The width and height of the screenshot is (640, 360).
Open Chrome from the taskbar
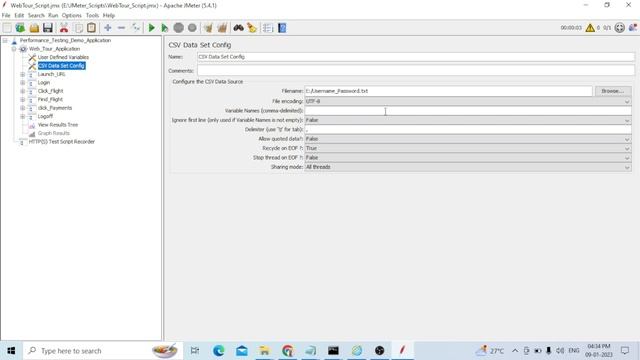click(x=288, y=351)
